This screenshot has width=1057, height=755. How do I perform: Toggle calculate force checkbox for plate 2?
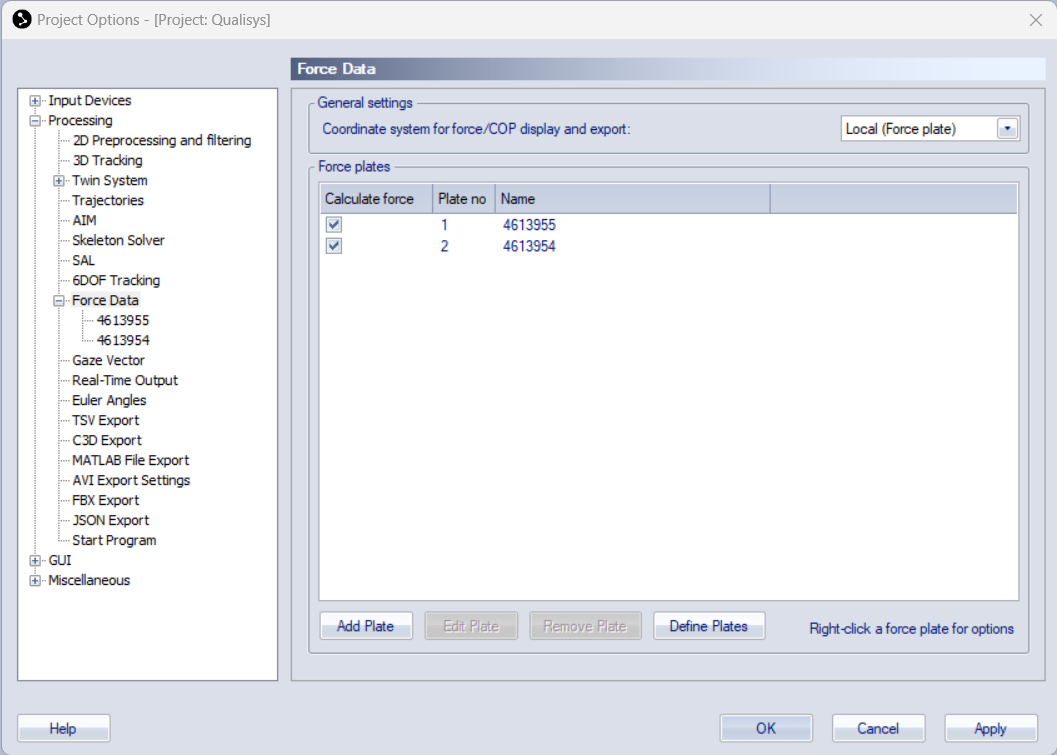[x=334, y=246]
